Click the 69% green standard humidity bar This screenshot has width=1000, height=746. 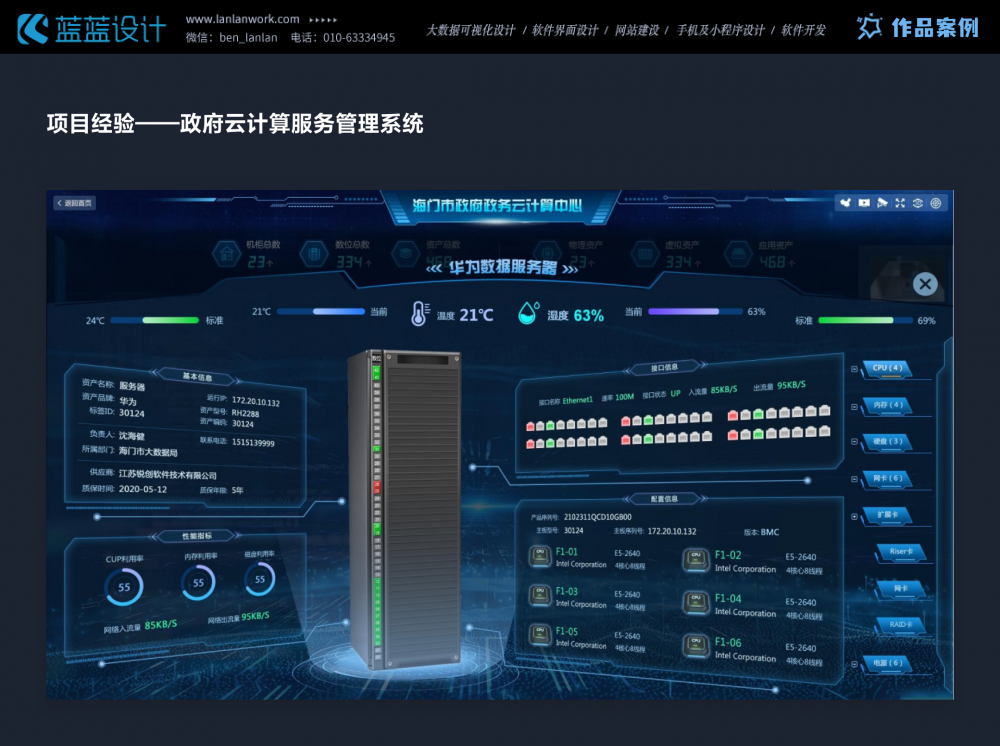click(865, 321)
